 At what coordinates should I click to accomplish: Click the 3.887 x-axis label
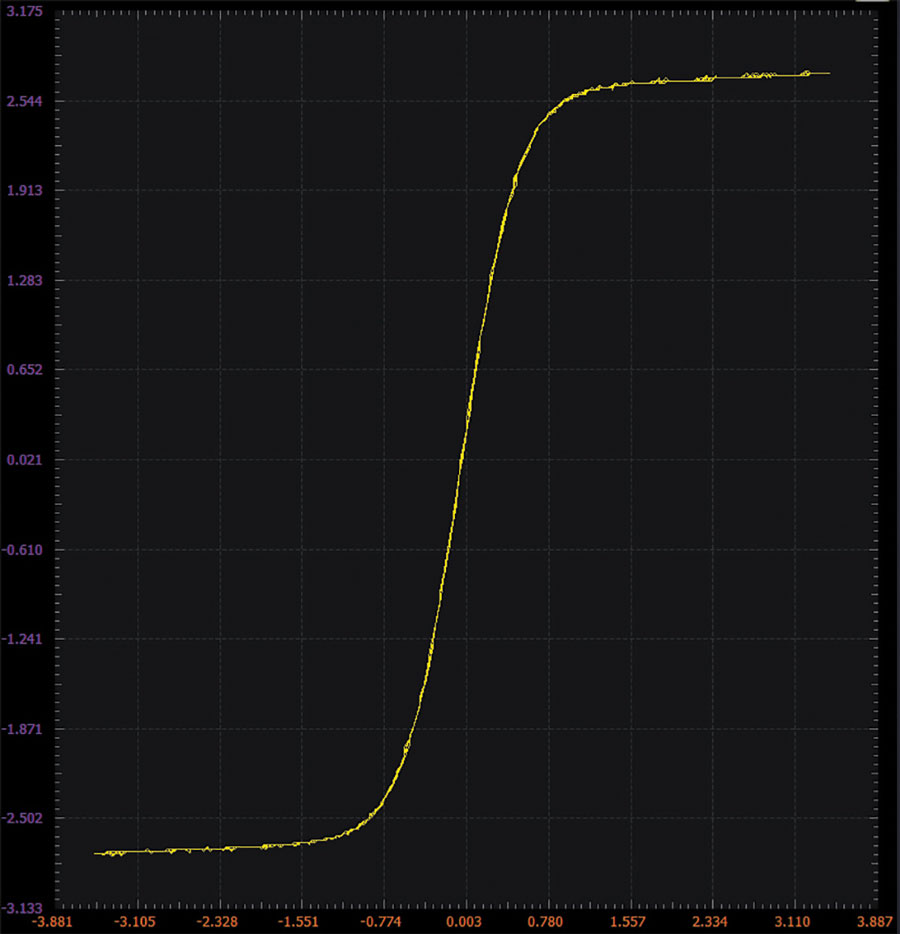(874, 922)
